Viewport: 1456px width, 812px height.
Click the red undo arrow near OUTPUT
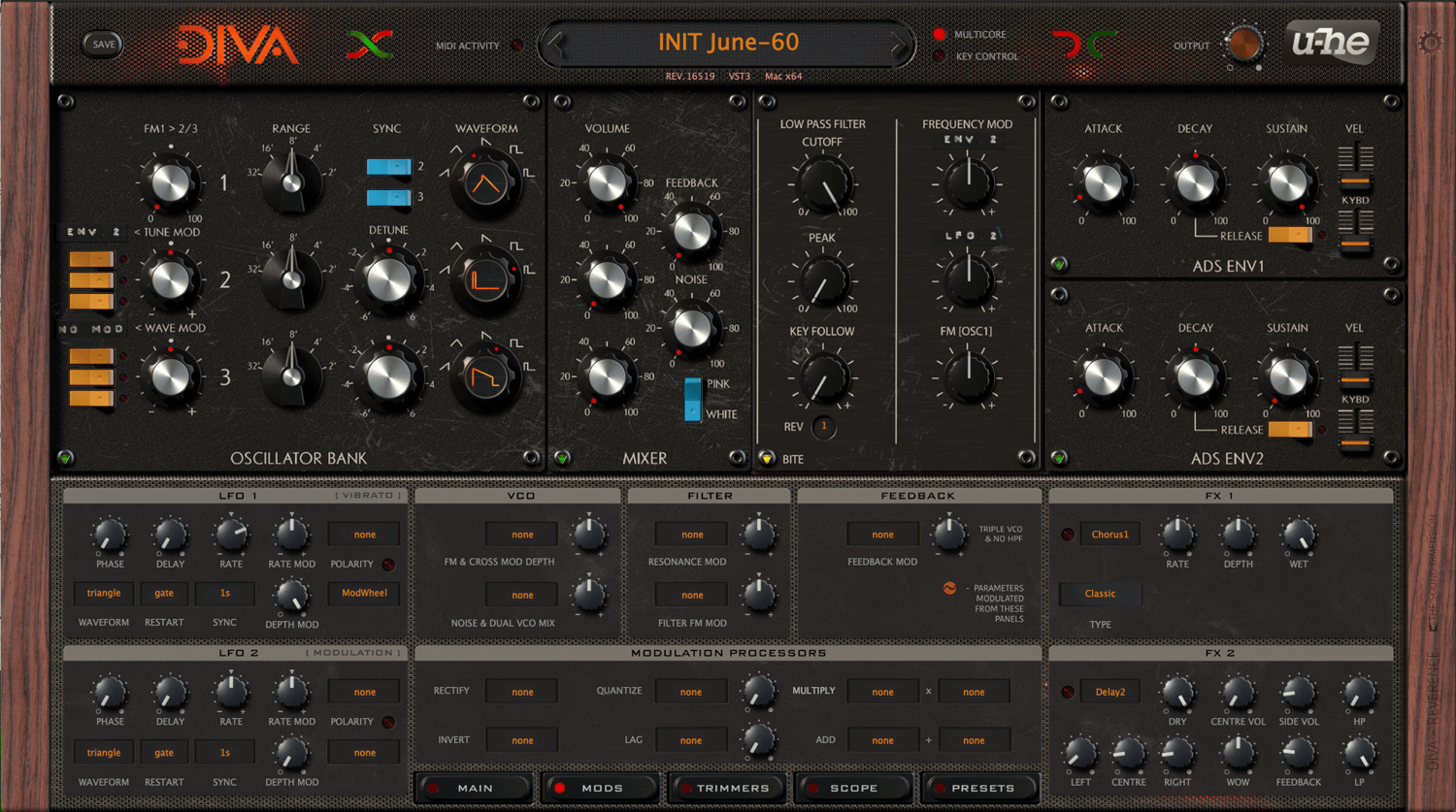[x=1066, y=45]
